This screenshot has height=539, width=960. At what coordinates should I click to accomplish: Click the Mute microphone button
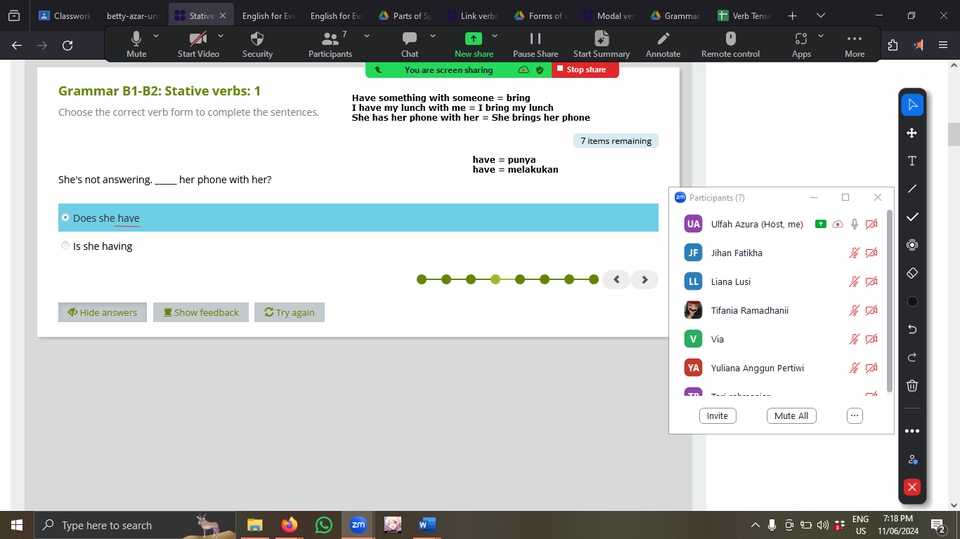(136, 45)
